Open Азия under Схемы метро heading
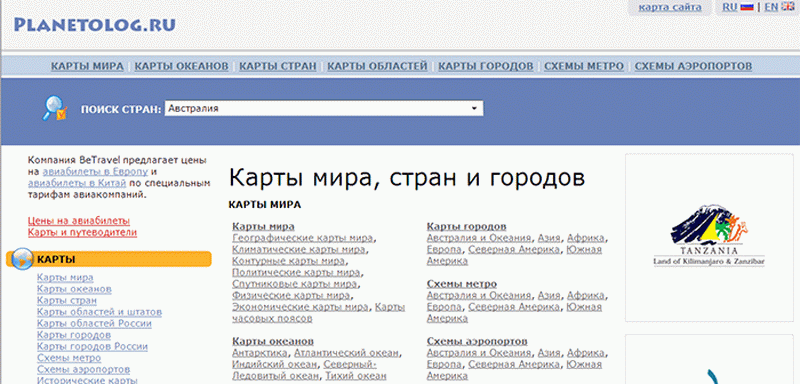Image resolution: width=800 pixels, height=384 pixels. point(549,295)
